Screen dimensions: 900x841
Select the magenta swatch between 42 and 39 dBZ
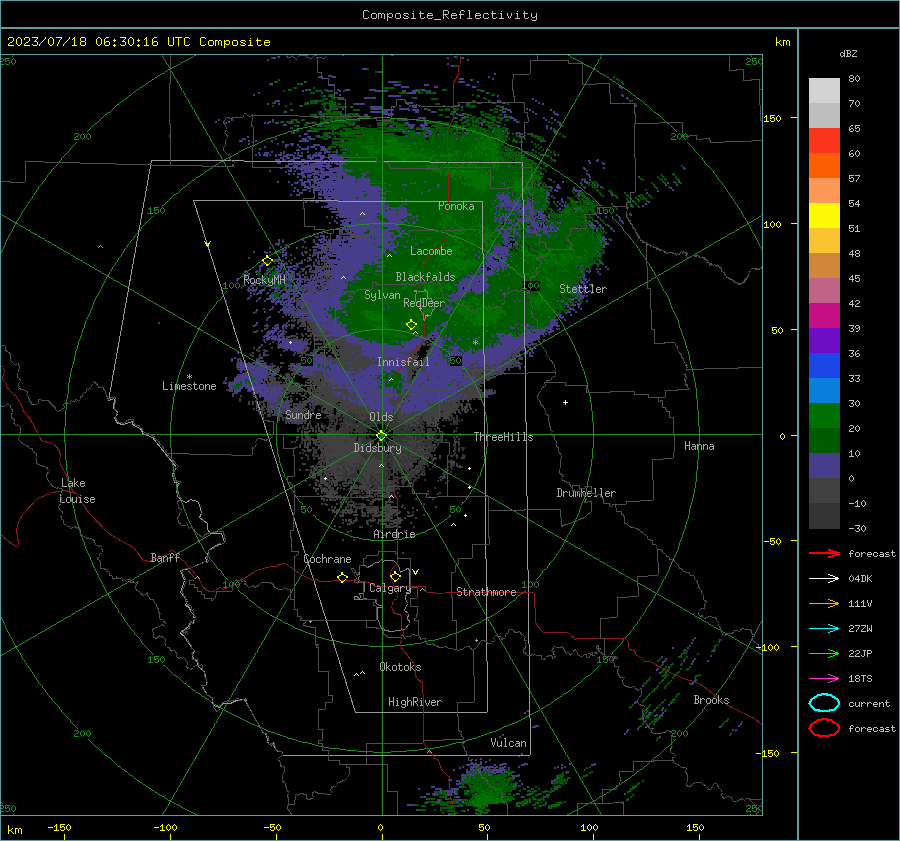pos(824,315)
